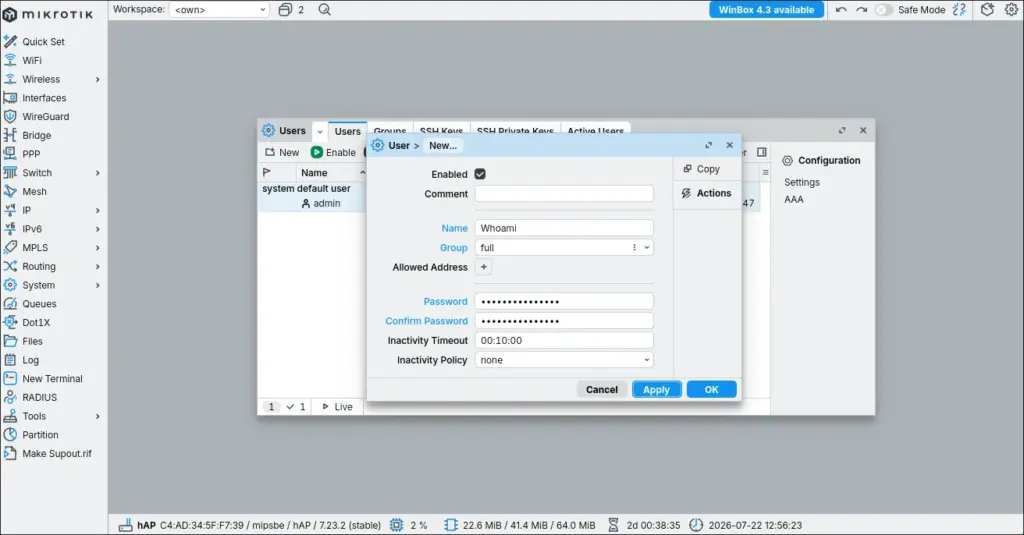Toggle Live updates in Users list

point(337,407)
